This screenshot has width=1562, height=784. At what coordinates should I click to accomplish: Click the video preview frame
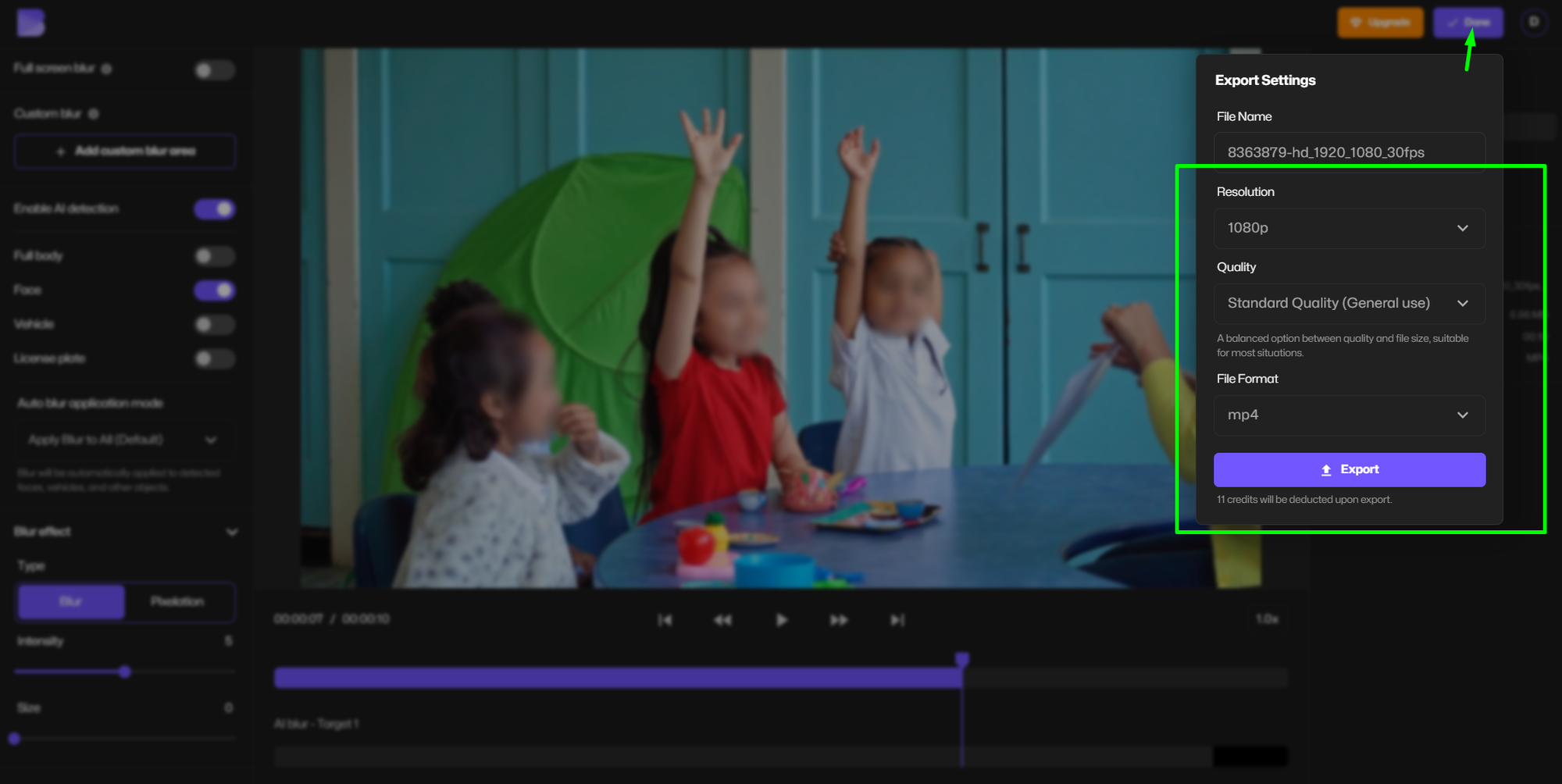coord(781,318)
